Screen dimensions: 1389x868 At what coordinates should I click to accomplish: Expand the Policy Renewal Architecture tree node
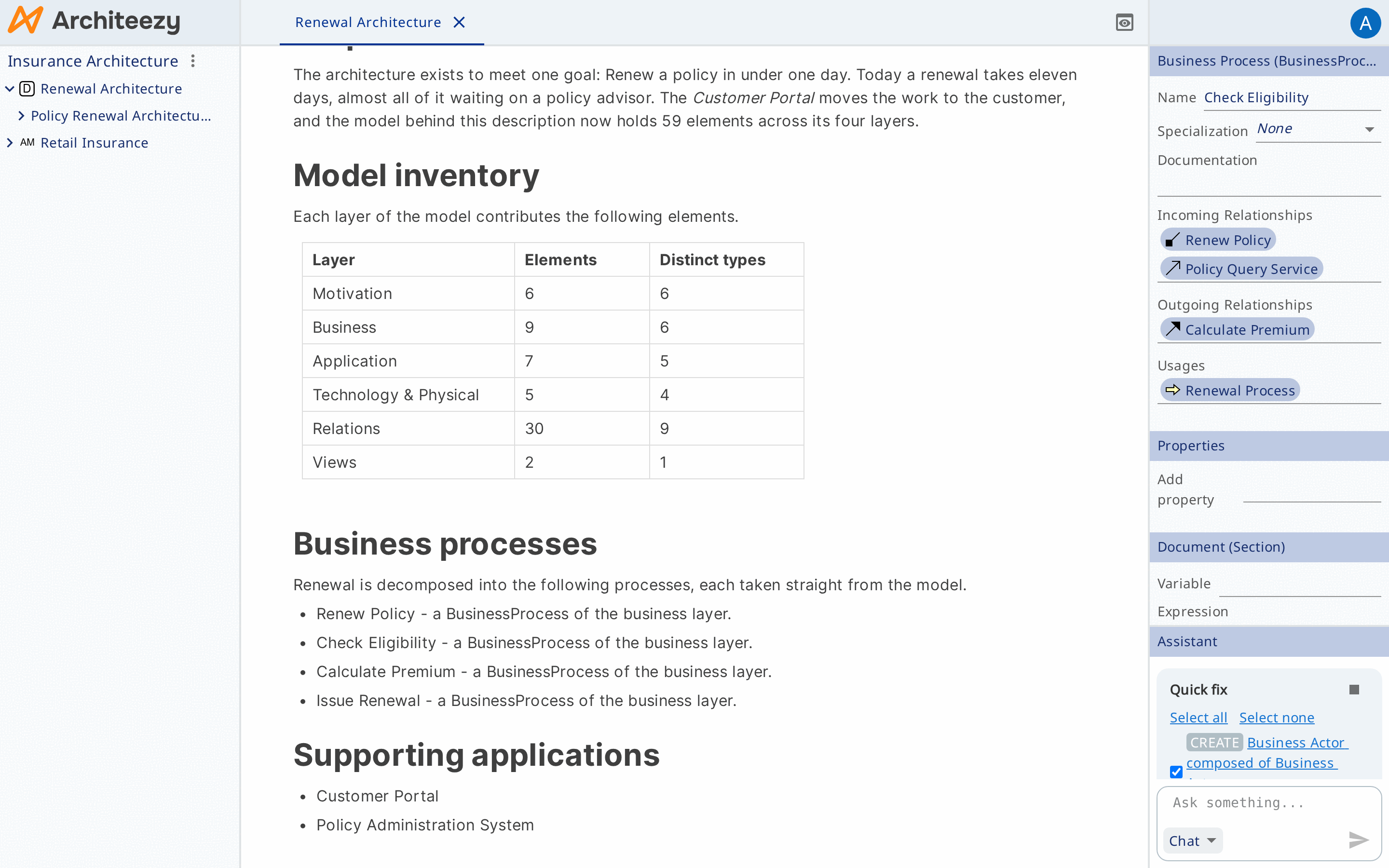21,116
